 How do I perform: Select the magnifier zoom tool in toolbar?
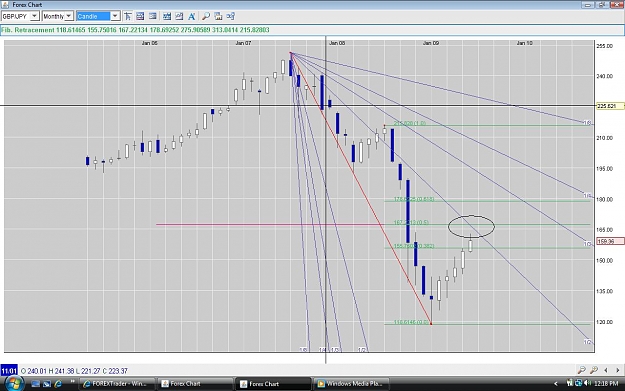[x=206, y=16]
